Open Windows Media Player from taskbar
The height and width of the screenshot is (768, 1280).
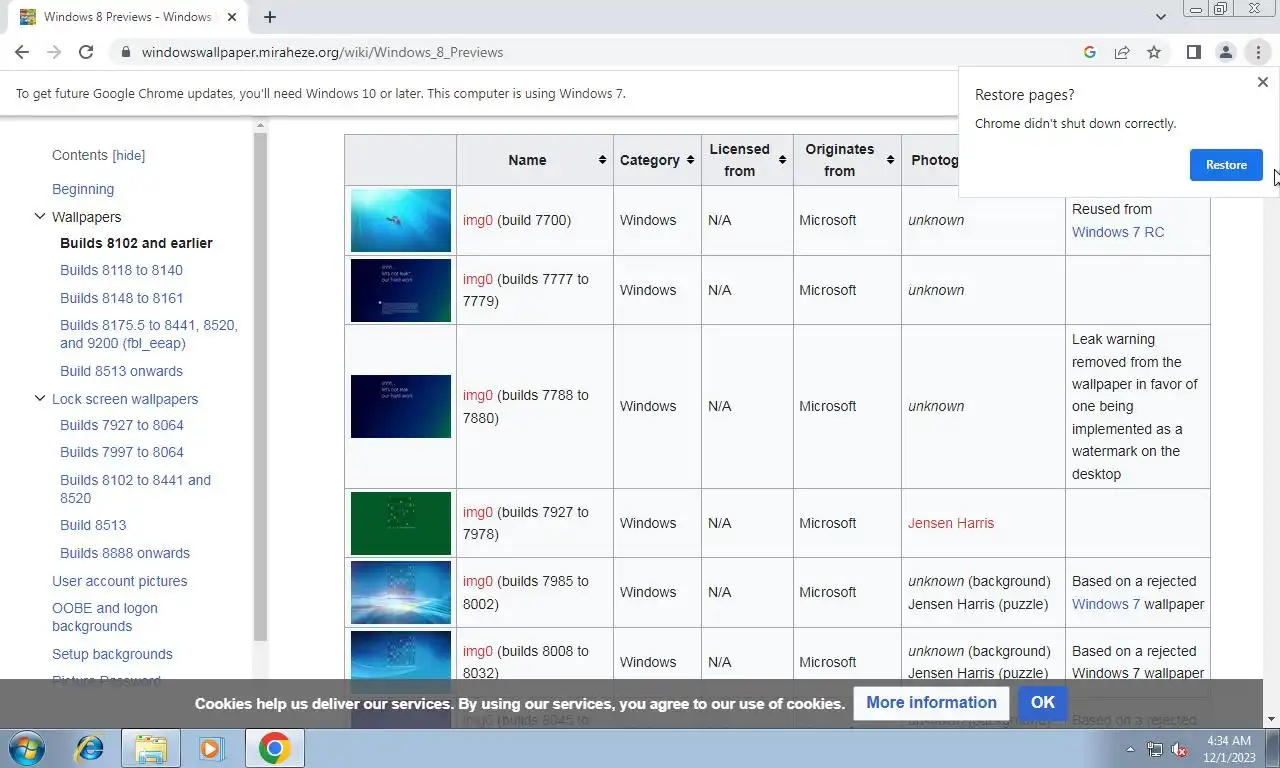pyautogui.click(x=211, y=748)
